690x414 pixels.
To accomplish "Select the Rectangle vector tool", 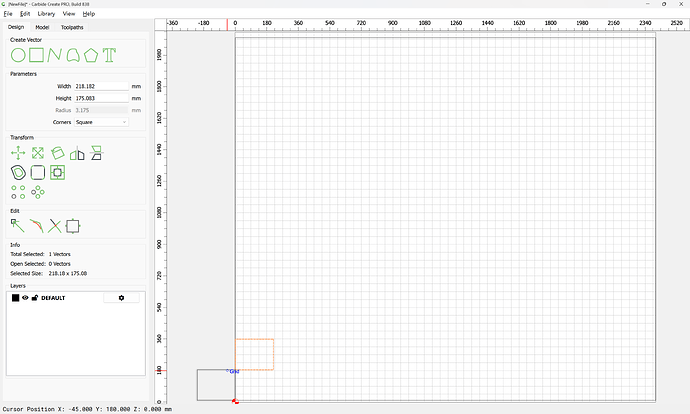I will [36, 54].
